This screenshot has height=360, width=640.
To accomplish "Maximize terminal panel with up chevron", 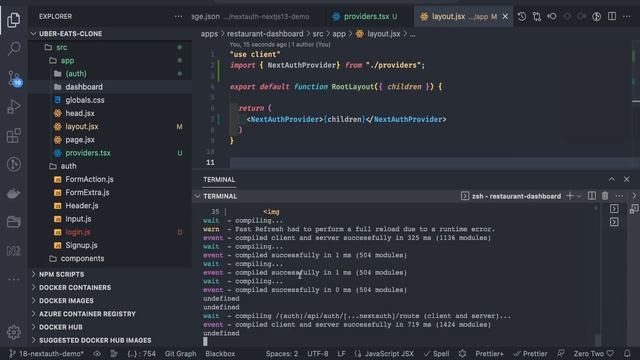I will (x=612, y=180).
